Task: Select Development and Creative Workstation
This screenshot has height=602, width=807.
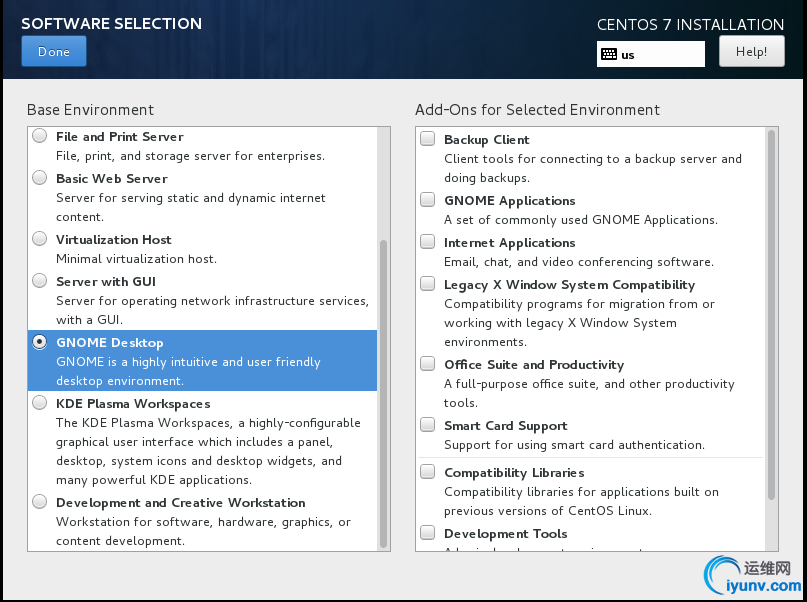Action: tap(39, 502)
